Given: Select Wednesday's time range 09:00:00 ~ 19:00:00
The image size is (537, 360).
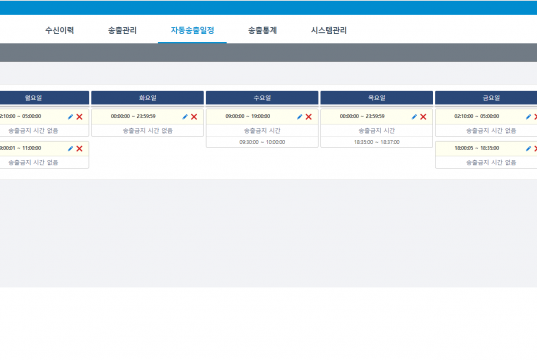Looking at the screenshot, I should [248, 116].
